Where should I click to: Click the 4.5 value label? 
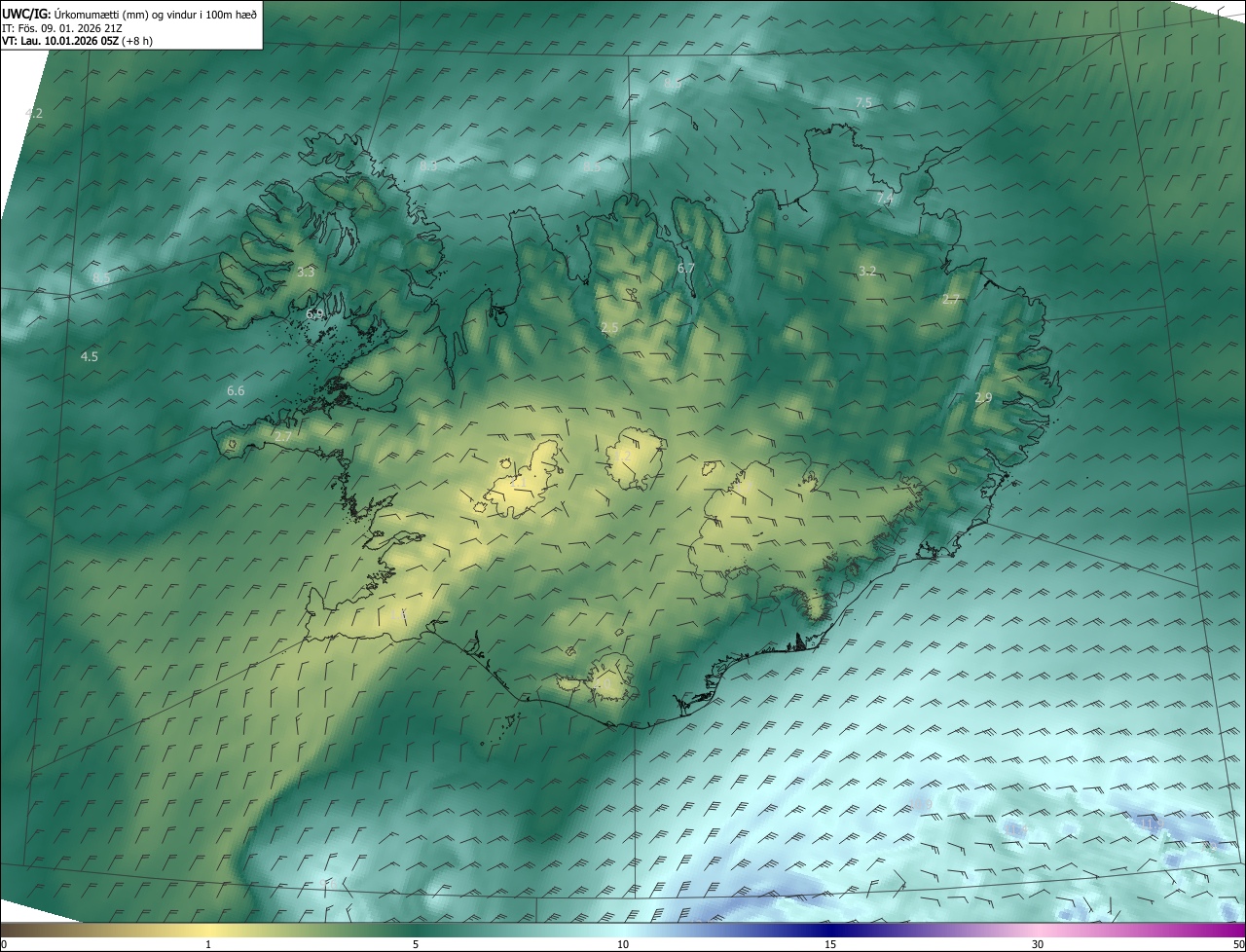point(90,357)
